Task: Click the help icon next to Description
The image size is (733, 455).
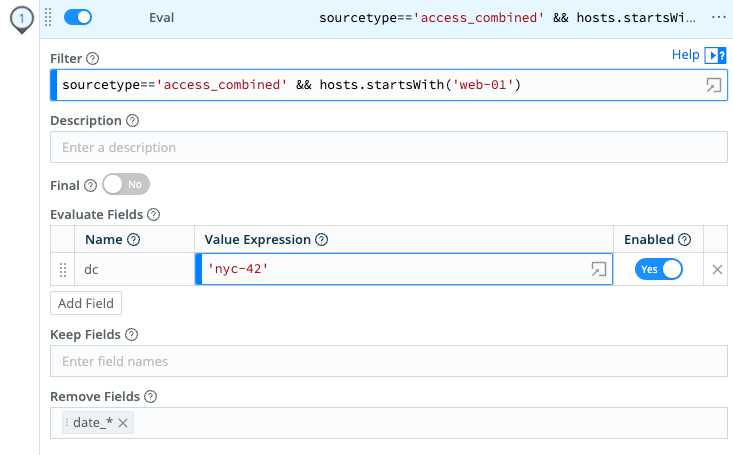Action: (x=132, y=121)
